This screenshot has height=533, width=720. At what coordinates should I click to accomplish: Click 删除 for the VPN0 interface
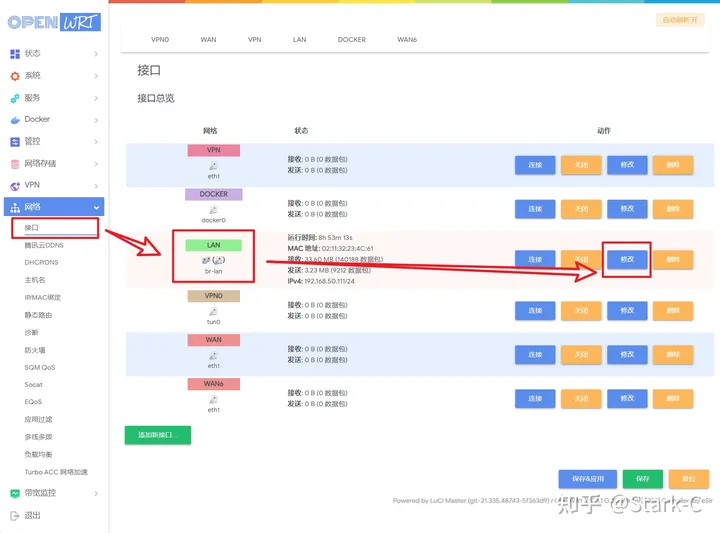click(673, 311)
